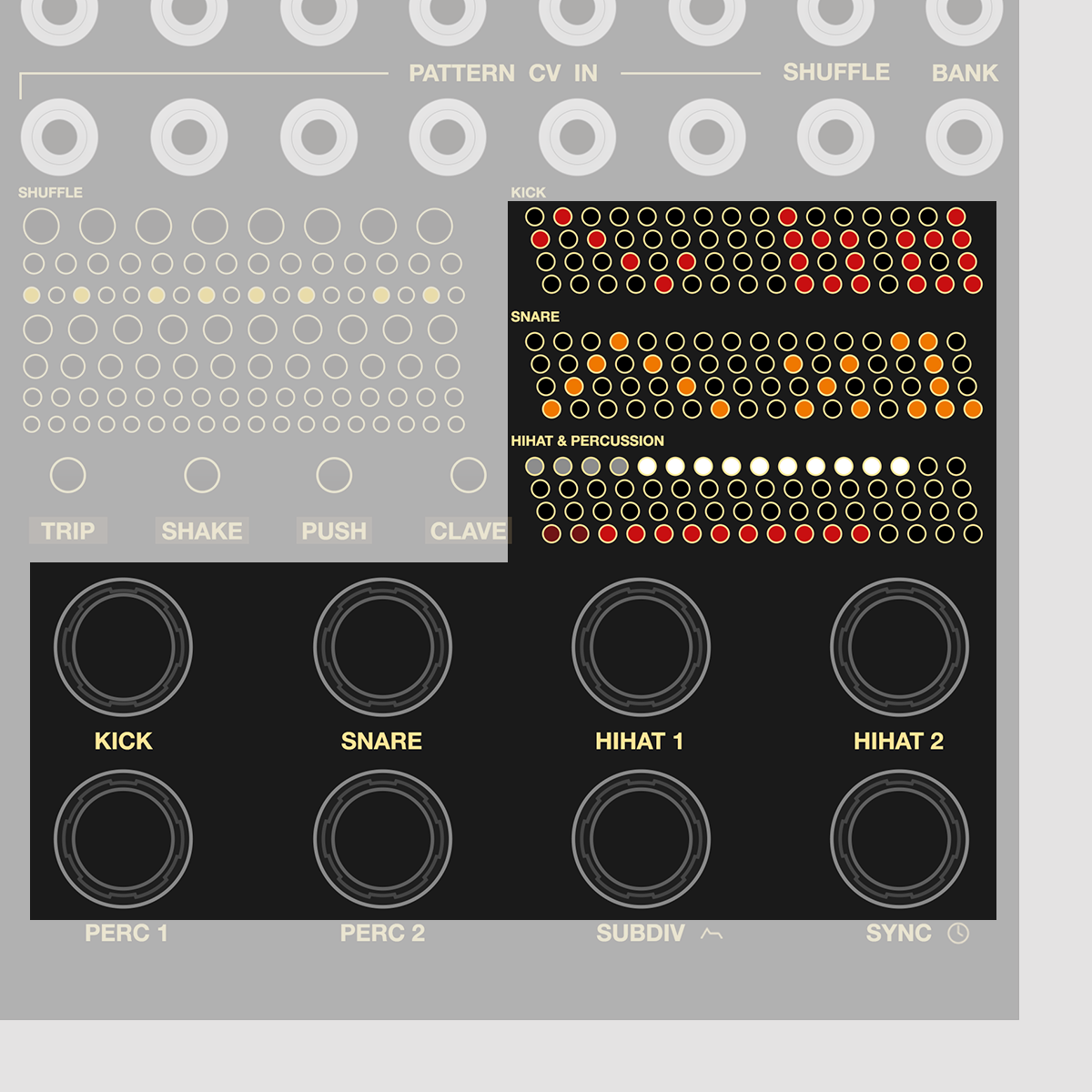The height and width of the screenshot is (1092, 1092).
Task: Select the SNARE output jack
Action: tap(382, 647)
